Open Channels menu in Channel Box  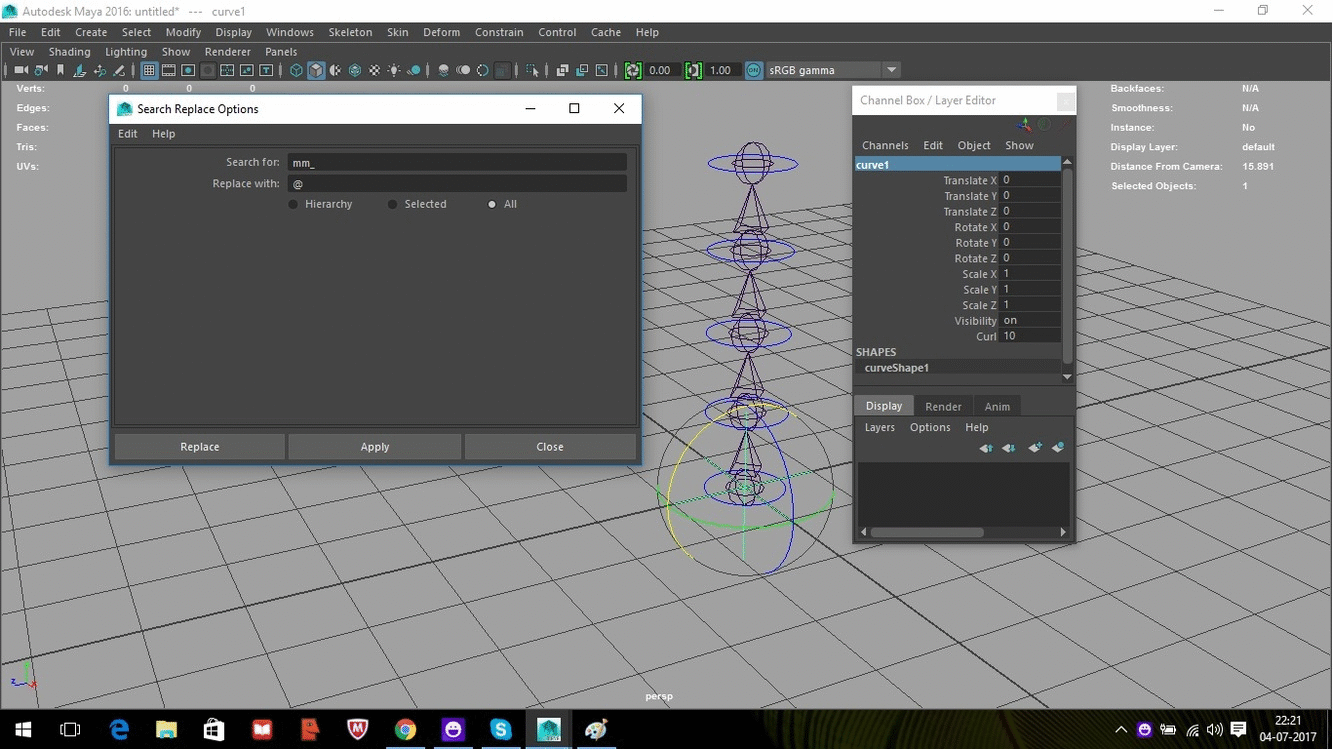click(x=885, y=145)
